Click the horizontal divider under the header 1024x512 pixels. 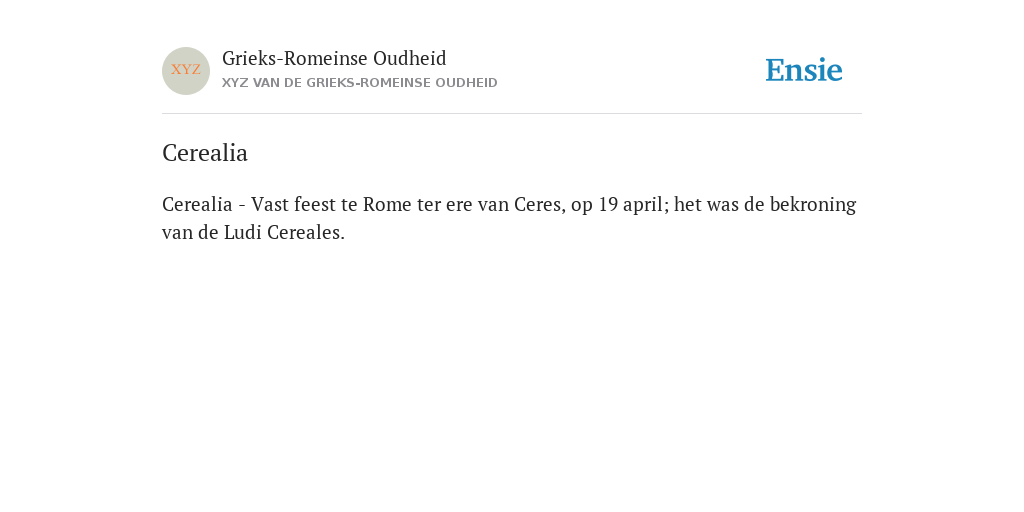click(x=512, y=114)
